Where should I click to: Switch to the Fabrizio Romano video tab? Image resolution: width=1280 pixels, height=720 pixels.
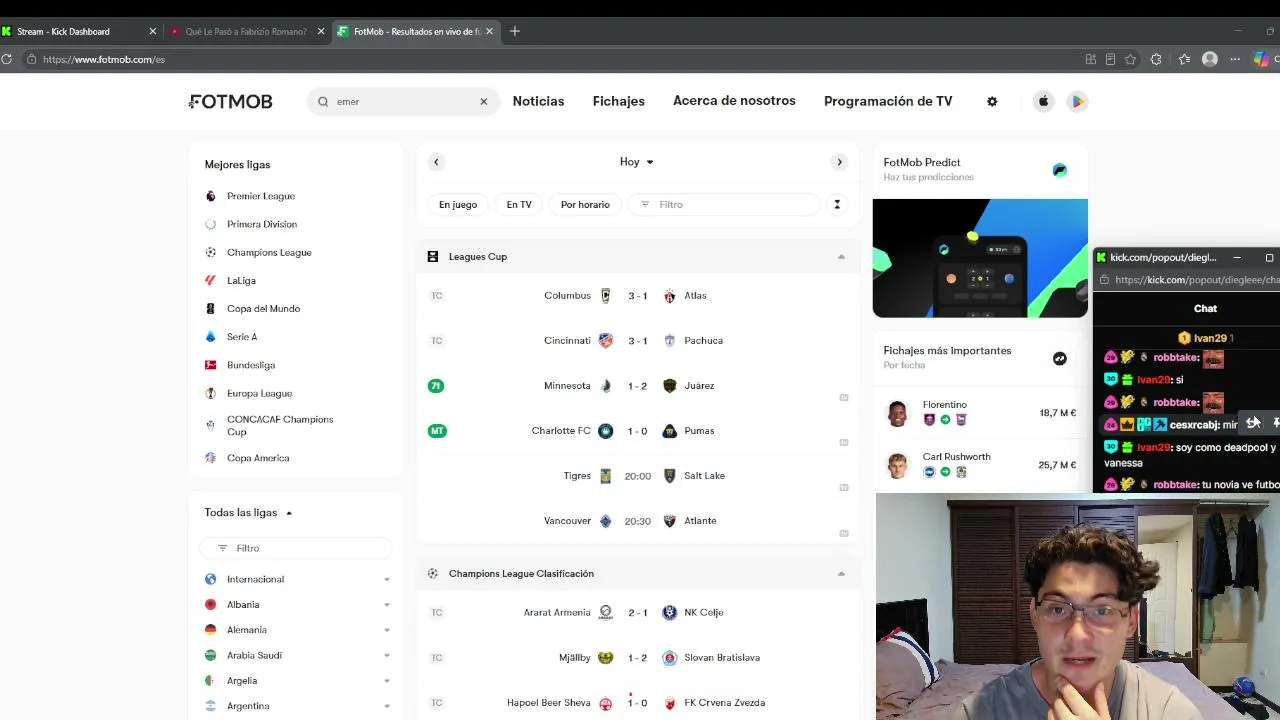pos(246,31)
